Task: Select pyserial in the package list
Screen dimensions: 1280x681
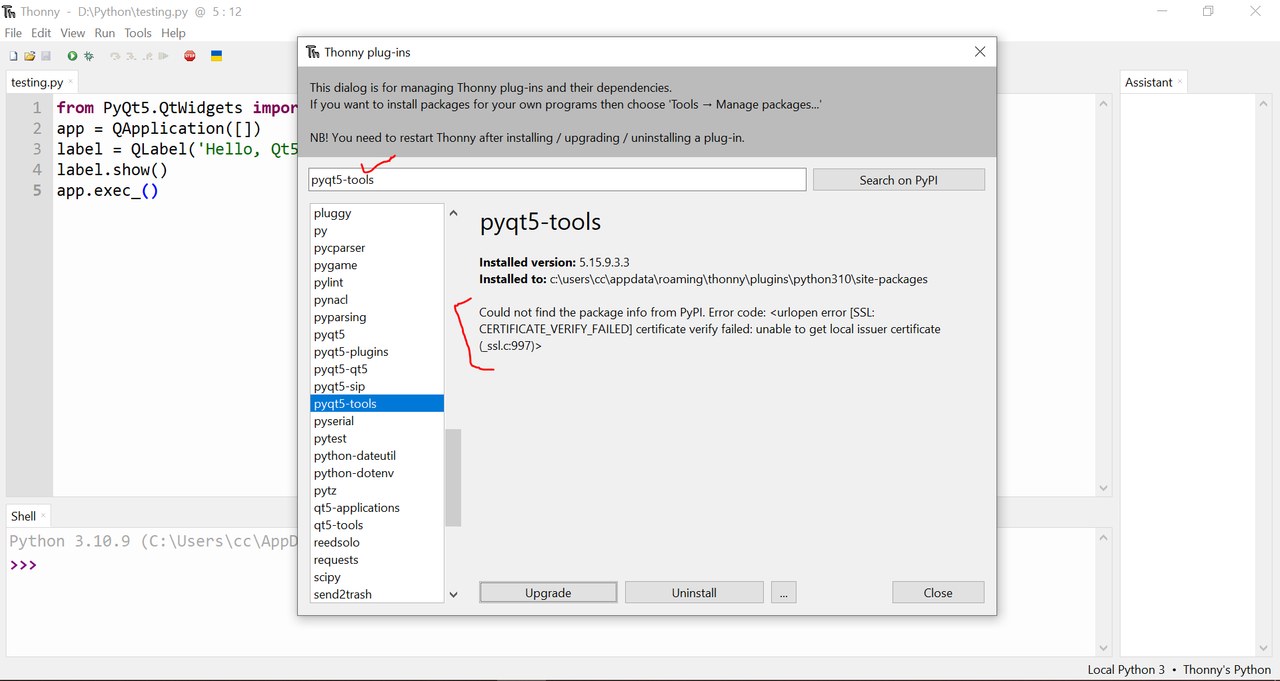Action: 377,421
